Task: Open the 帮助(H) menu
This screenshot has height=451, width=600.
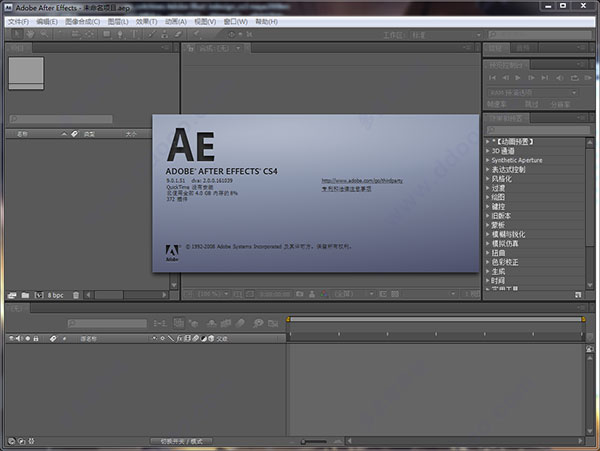Action: (266, 22)
